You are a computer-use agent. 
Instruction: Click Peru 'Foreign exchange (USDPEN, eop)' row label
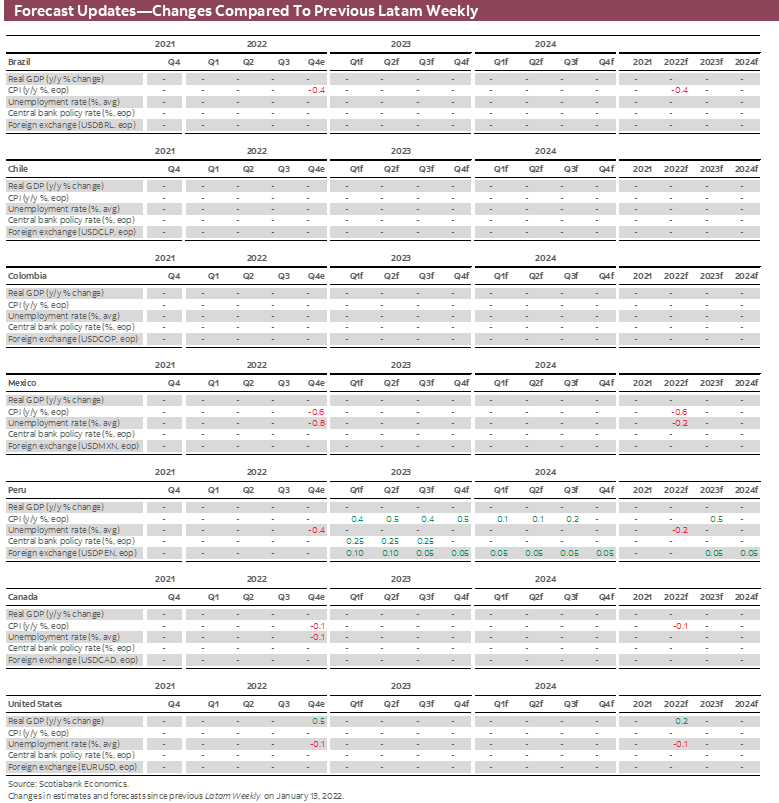(x=72, y=554)
